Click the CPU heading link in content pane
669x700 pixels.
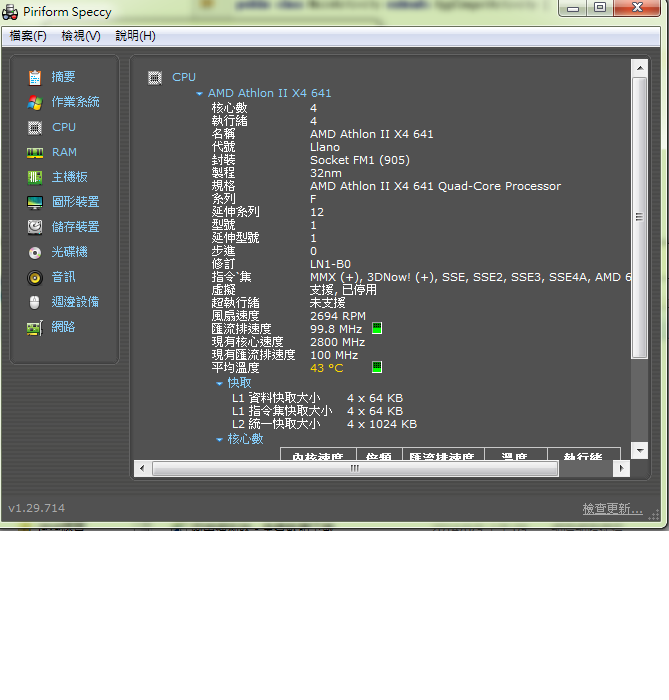click(184, 77)
